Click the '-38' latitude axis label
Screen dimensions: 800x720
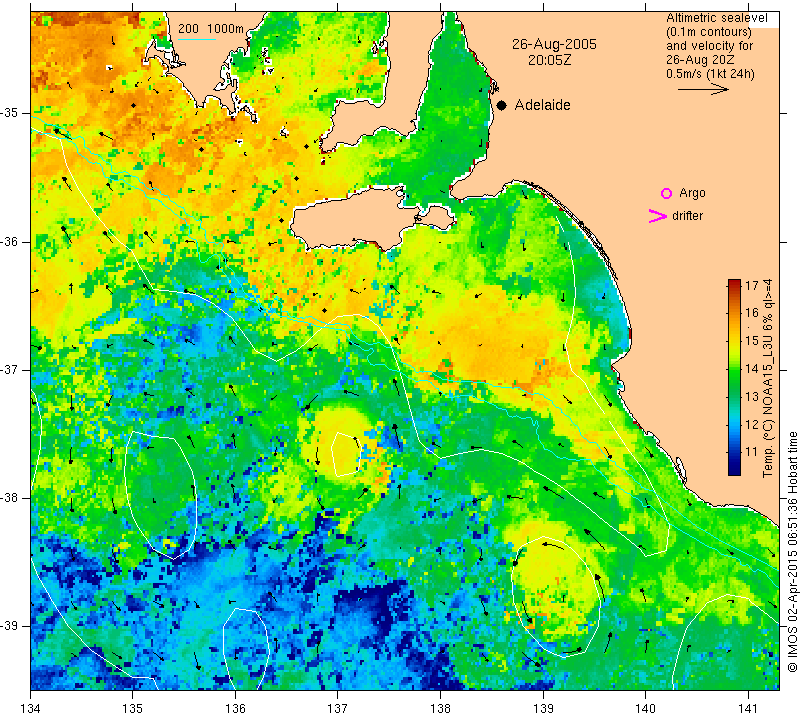point(10,497)
